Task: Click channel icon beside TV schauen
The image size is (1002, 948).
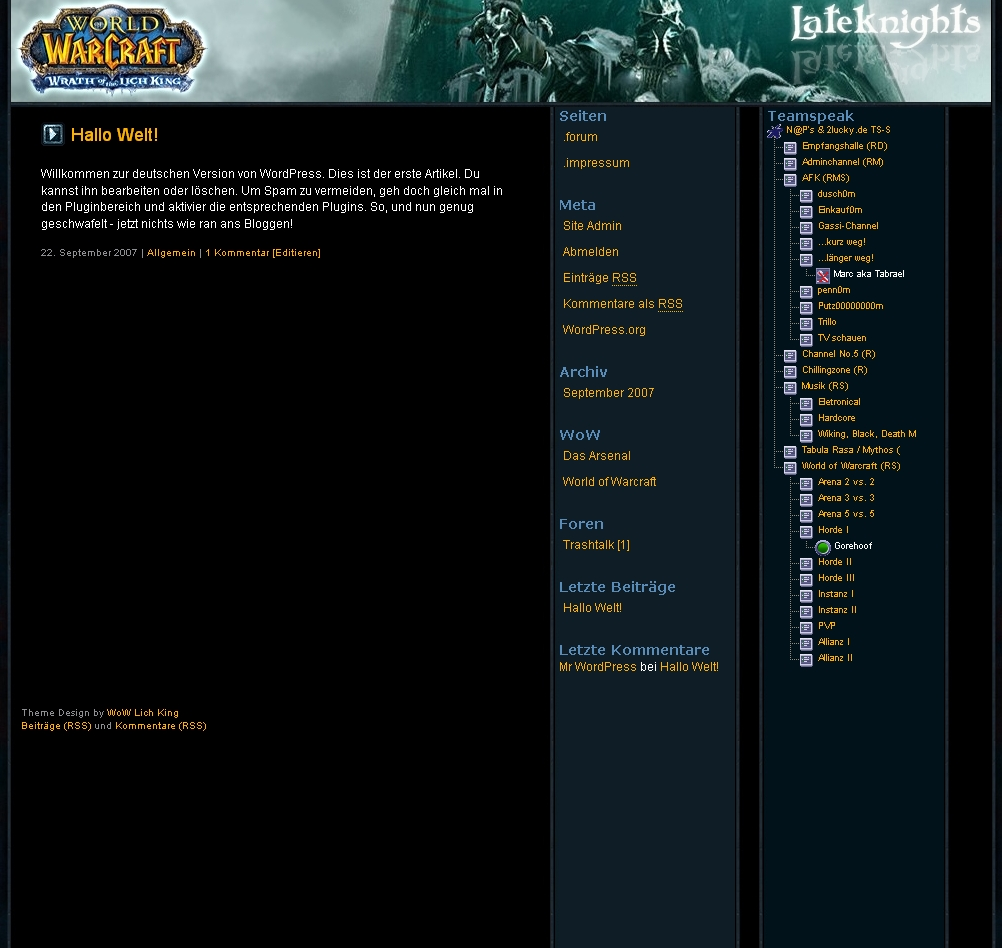Action: tap(806, 339)
